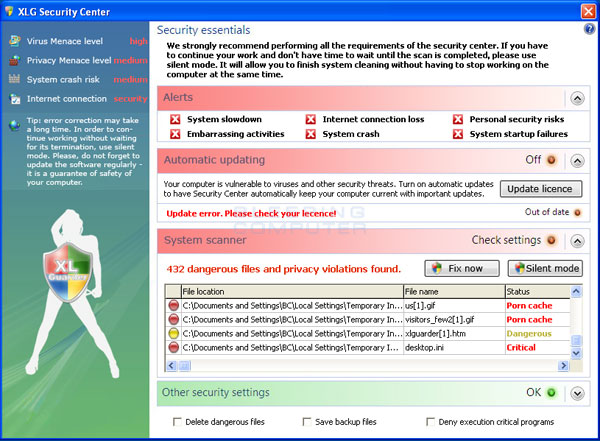Enable Save backup files checkbox
The width and height of the screenshot is (600, 441).
point(307,422)
